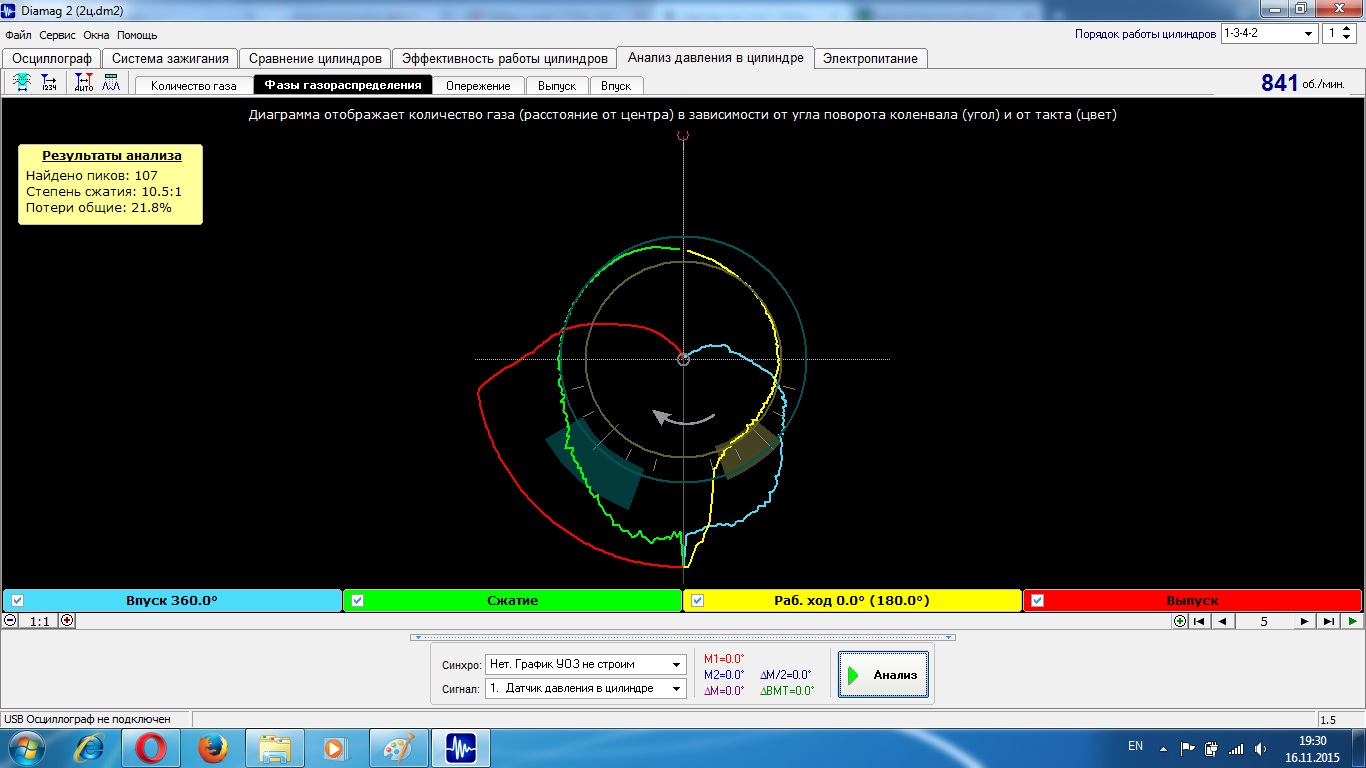Click the AUTO markers toolbar icon

point(84,83)
